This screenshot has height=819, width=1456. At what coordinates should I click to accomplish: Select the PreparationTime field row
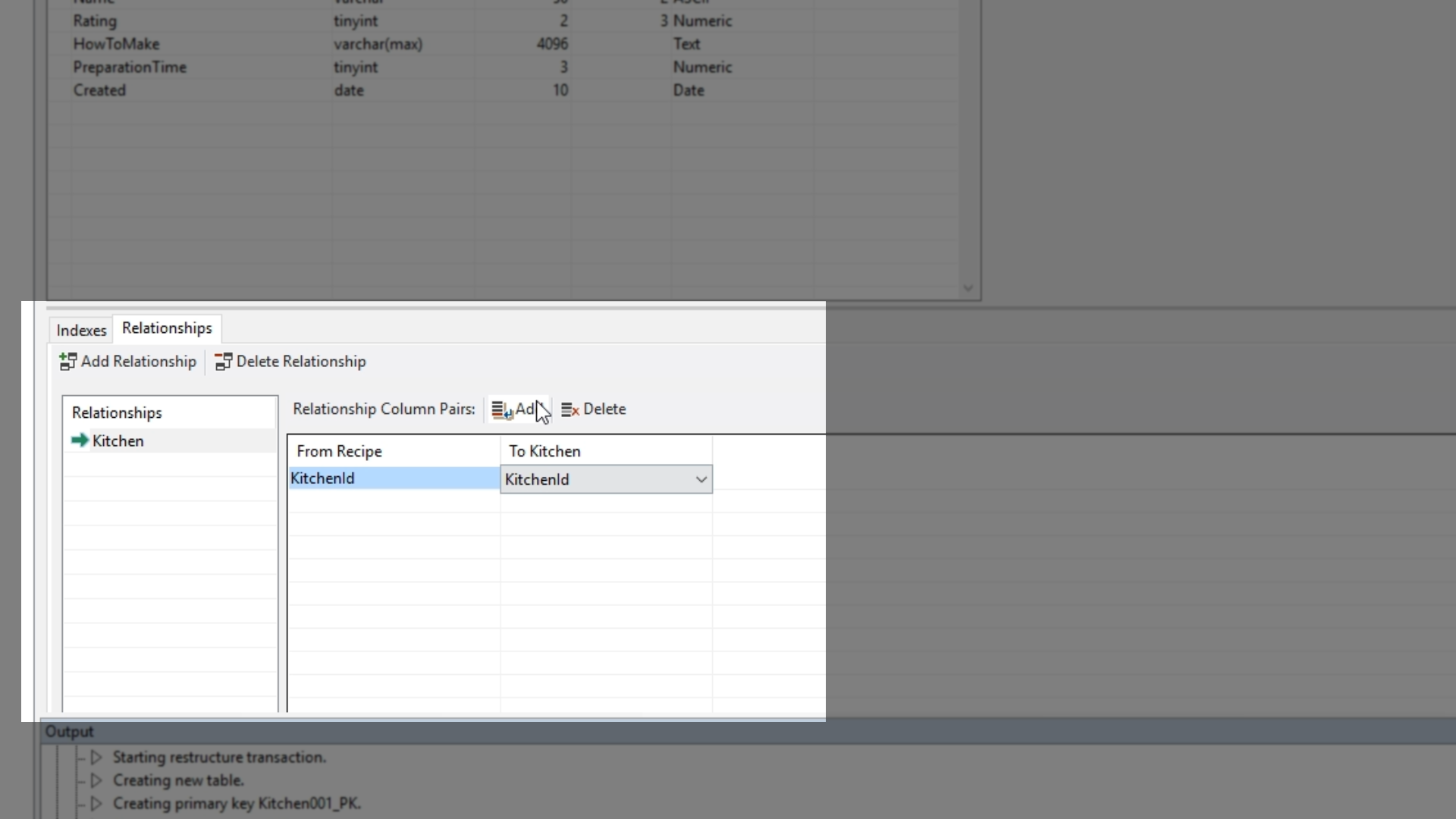[130, 67]
